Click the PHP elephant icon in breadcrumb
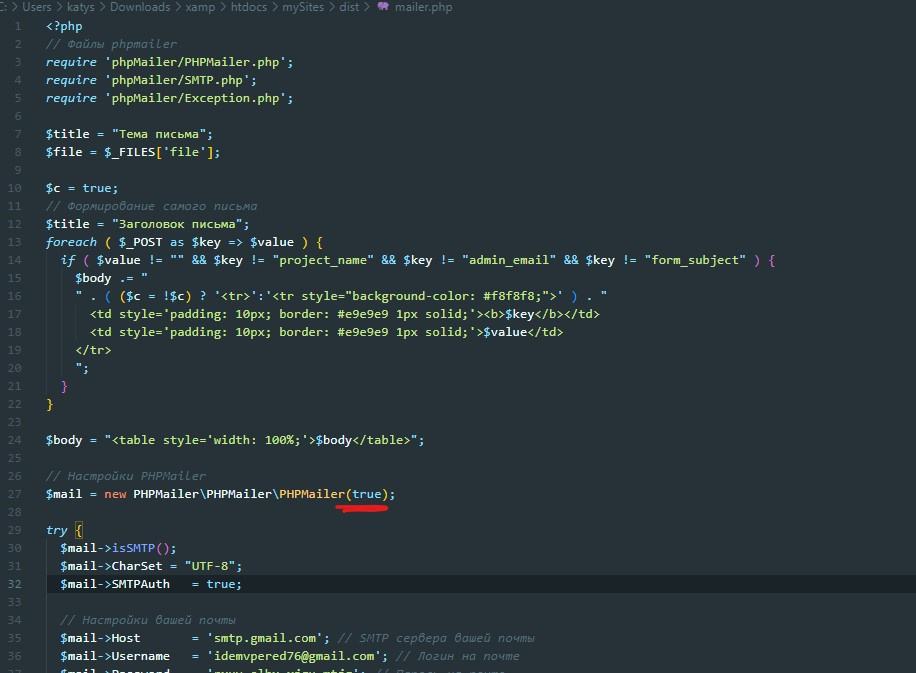916x673 pixels. coord(383,7)
